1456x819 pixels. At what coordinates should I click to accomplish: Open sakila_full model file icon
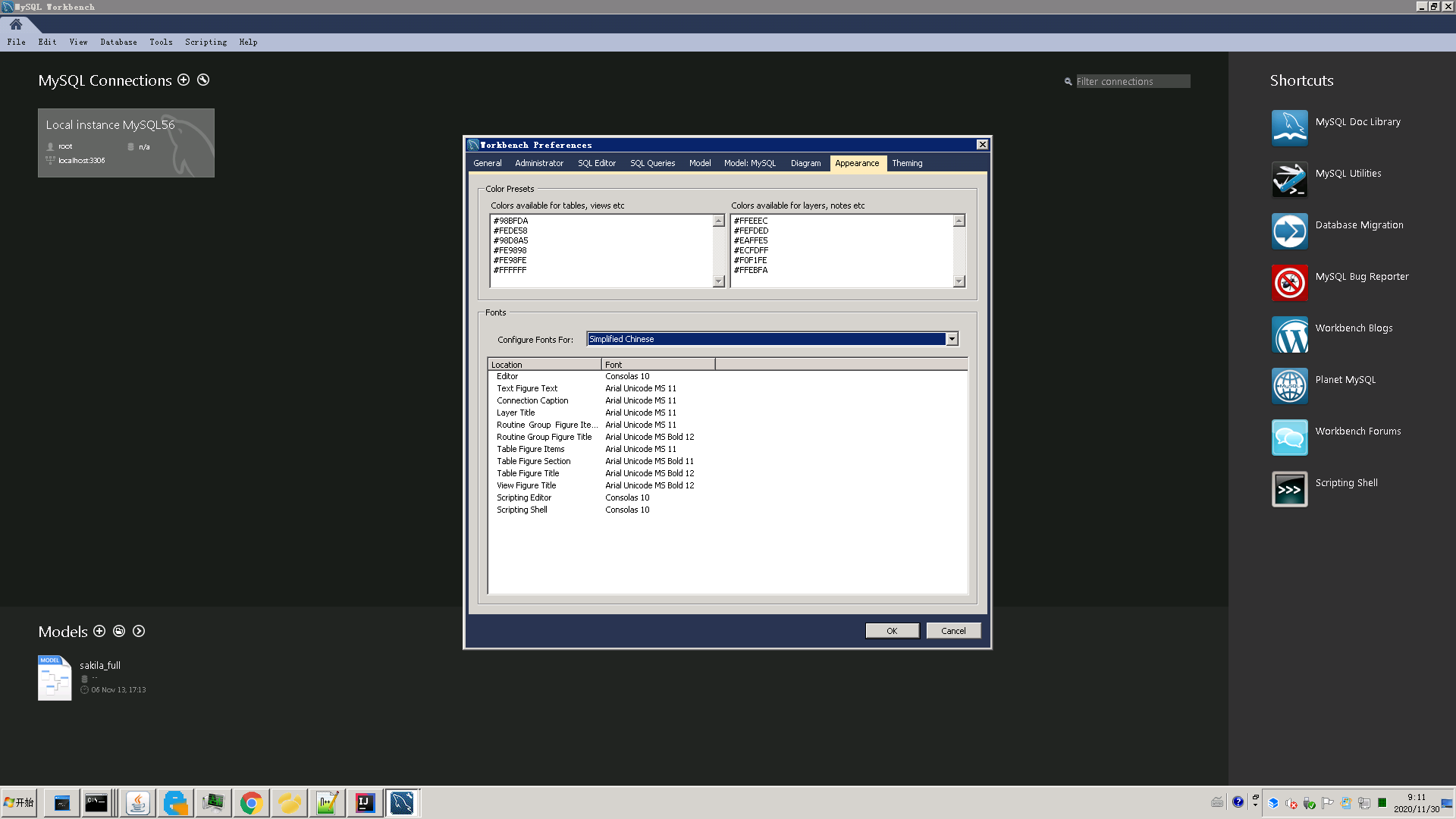point(55,678)
